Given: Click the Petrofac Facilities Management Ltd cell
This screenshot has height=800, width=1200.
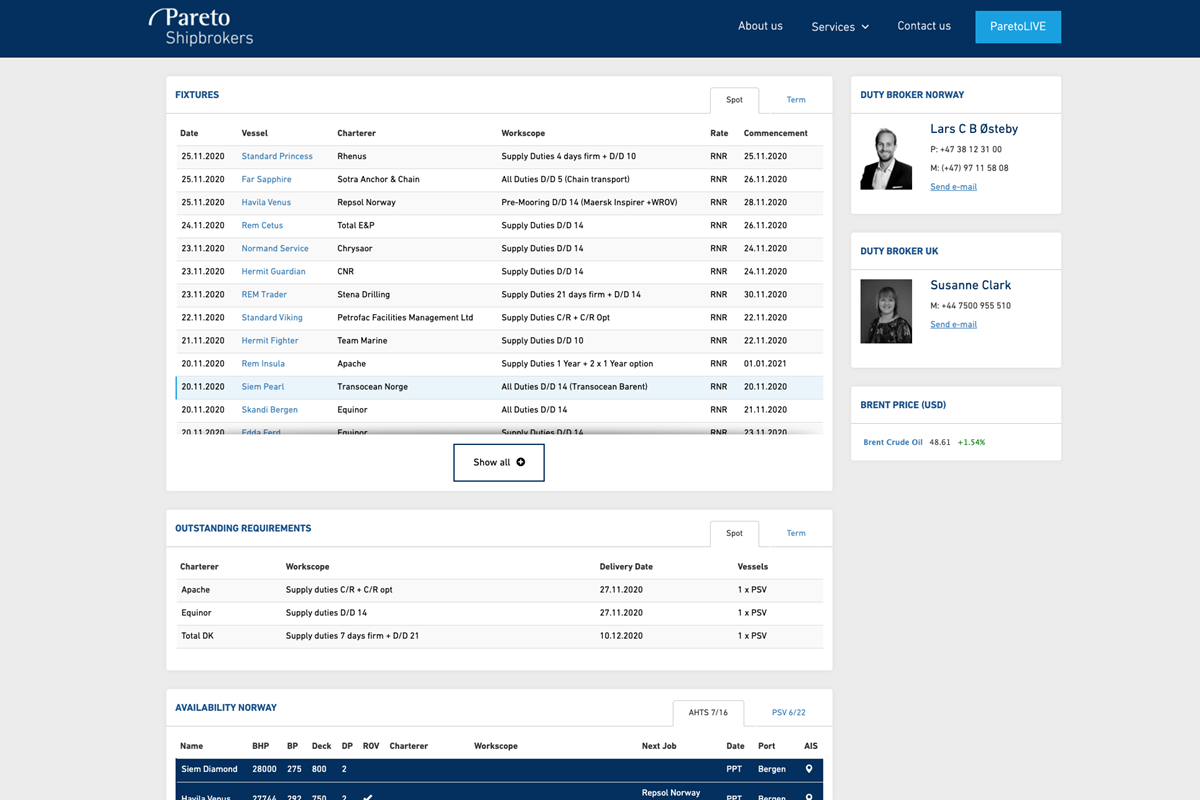Looking at the screenshot, I should pos(405,317).
